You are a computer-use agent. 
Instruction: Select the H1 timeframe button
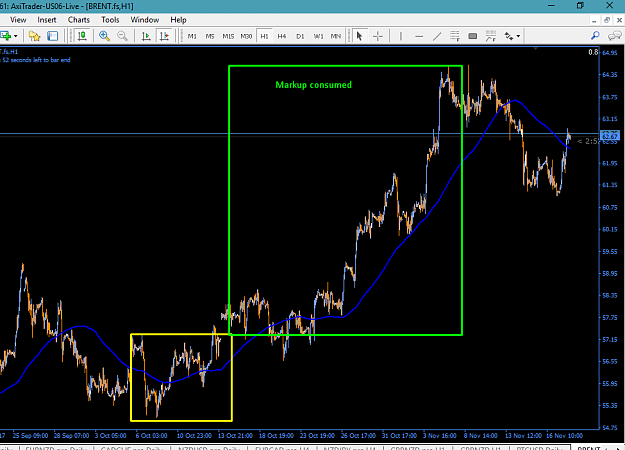[x=264, y=36]
